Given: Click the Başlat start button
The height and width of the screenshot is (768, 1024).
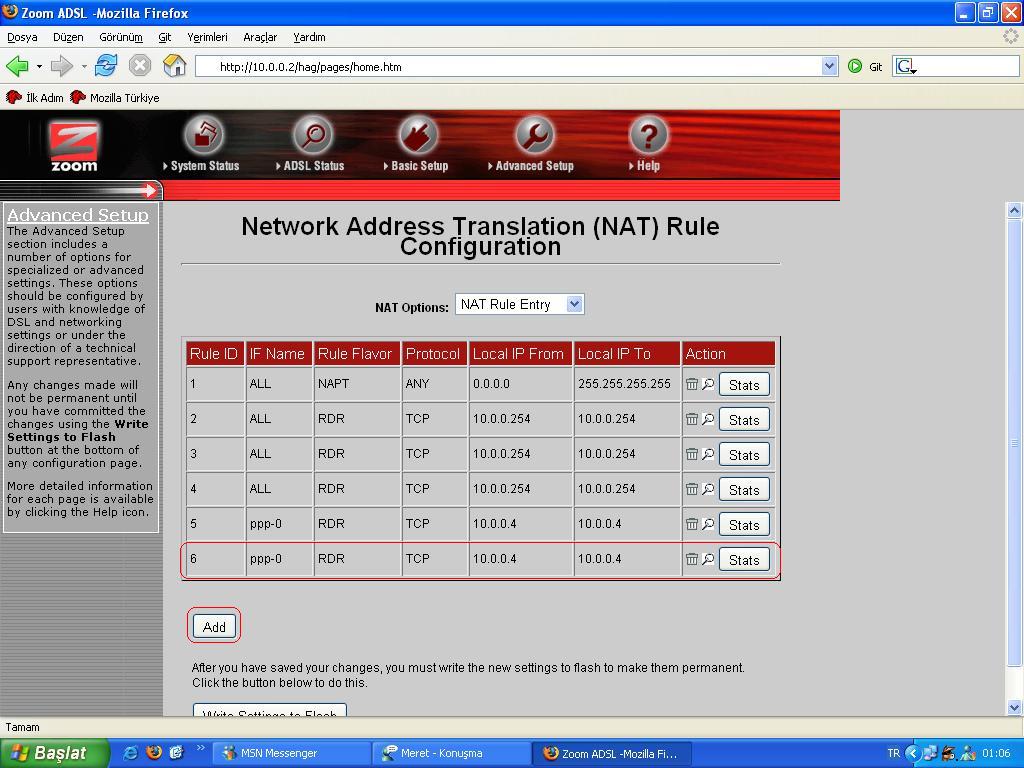Looking at the screenshot, I should coord(54,753).
